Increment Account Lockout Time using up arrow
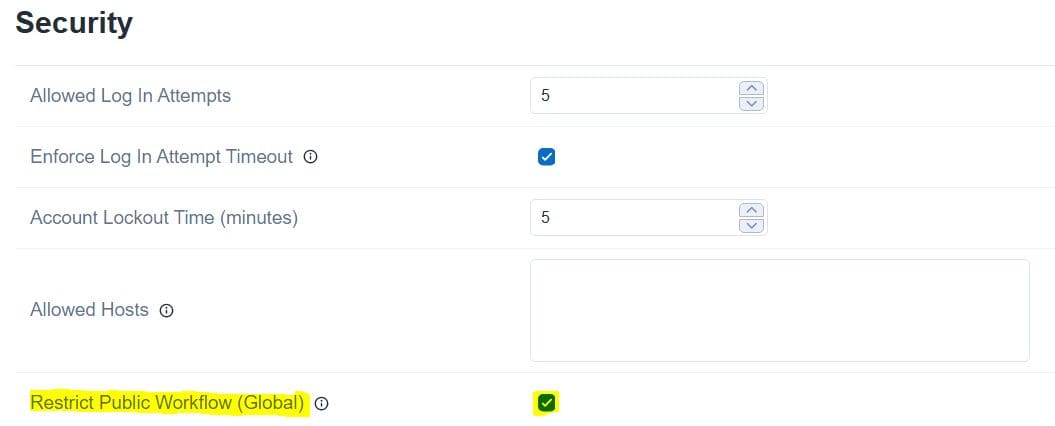This screenshot has width=1055, height=426. tap(750, 211)
